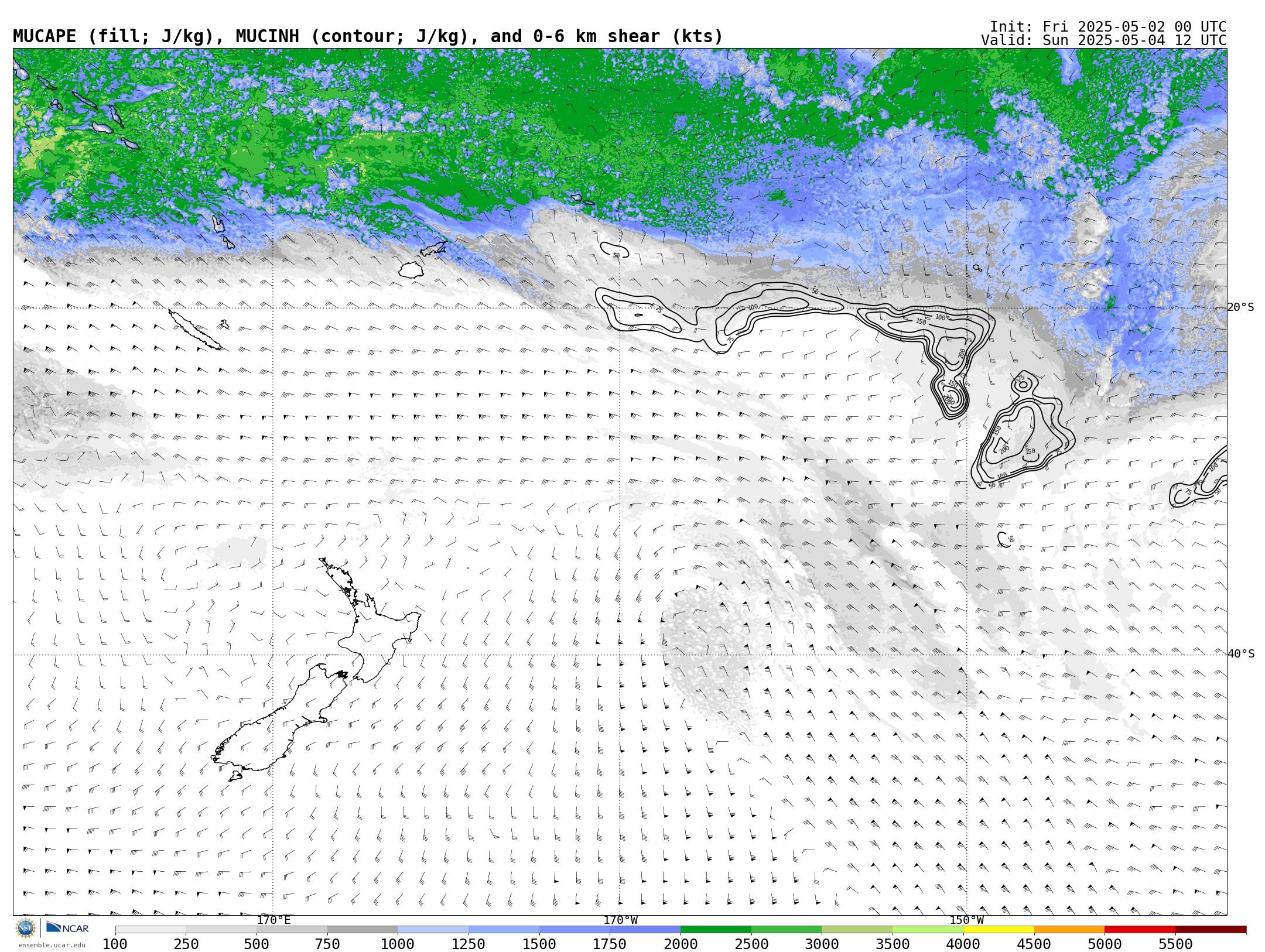Click the colorbar tick label 5000

(x=1105, y=944)
